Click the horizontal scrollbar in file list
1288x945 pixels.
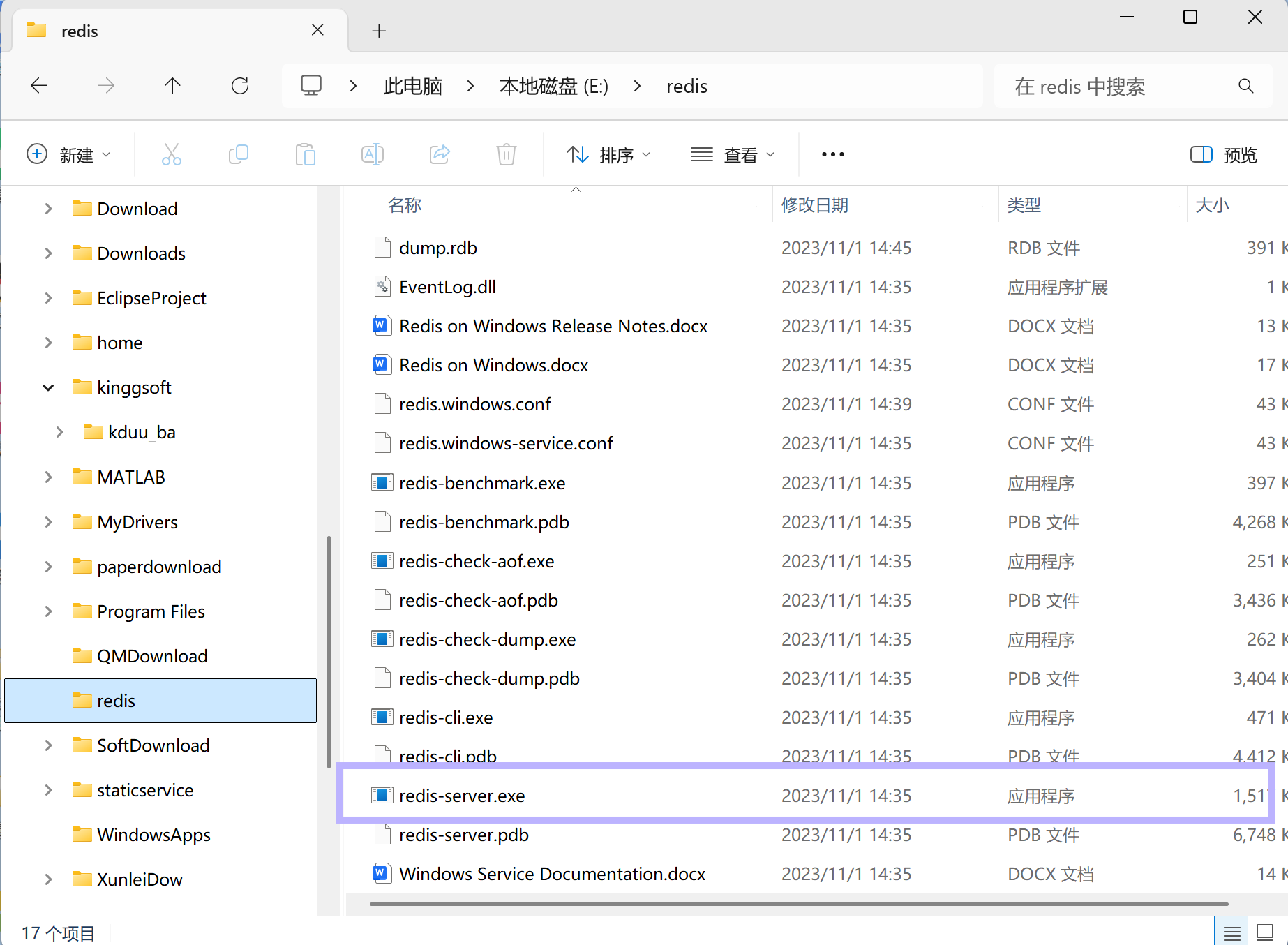click(x=799, y=904)
